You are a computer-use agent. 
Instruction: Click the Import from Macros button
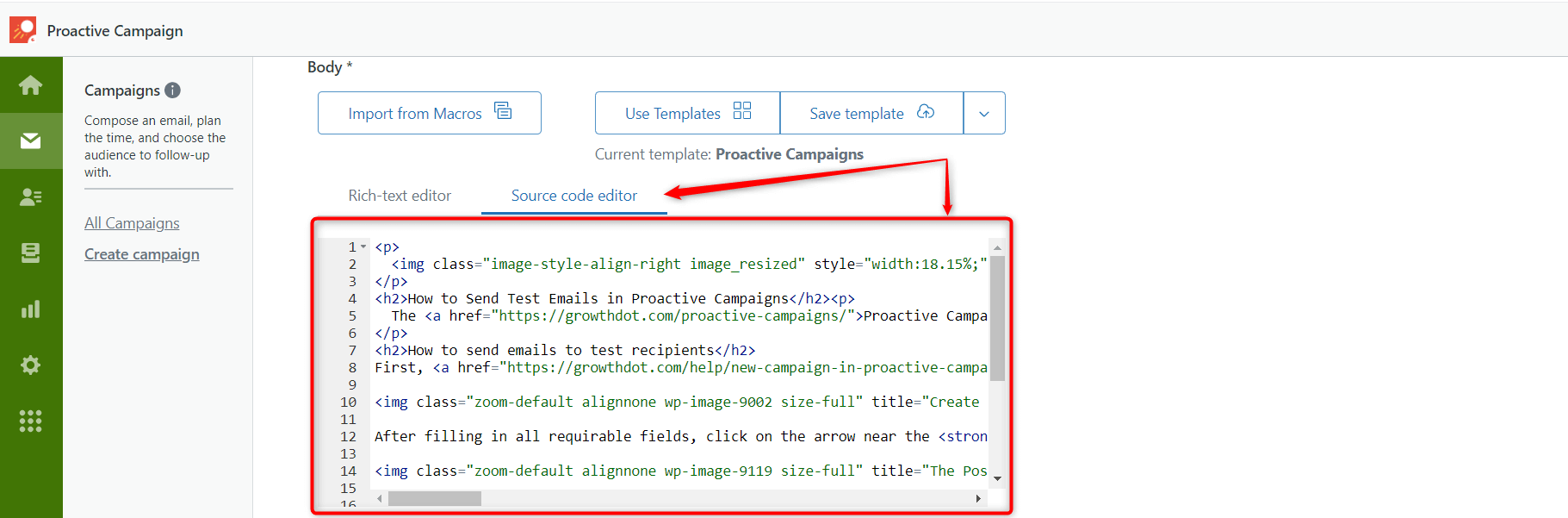pyautogui.click(x=430, y=113)
